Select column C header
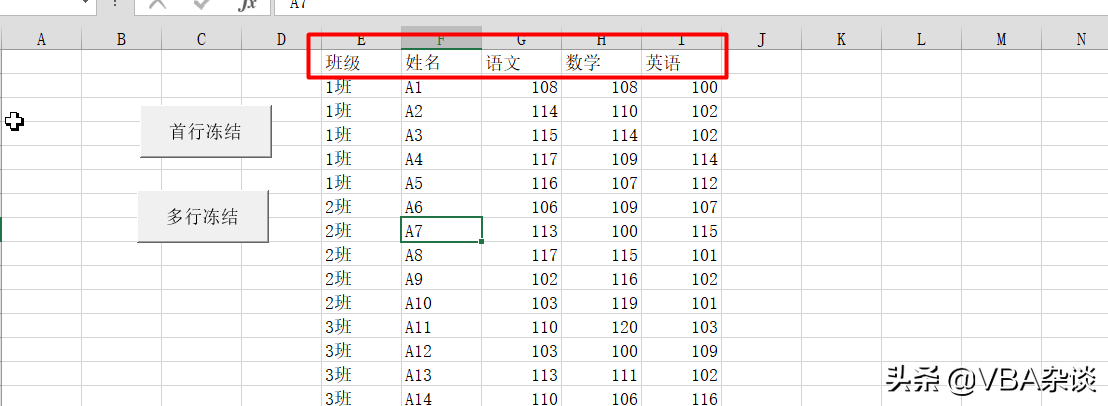Screen dimensions: 1108x406 201,40
